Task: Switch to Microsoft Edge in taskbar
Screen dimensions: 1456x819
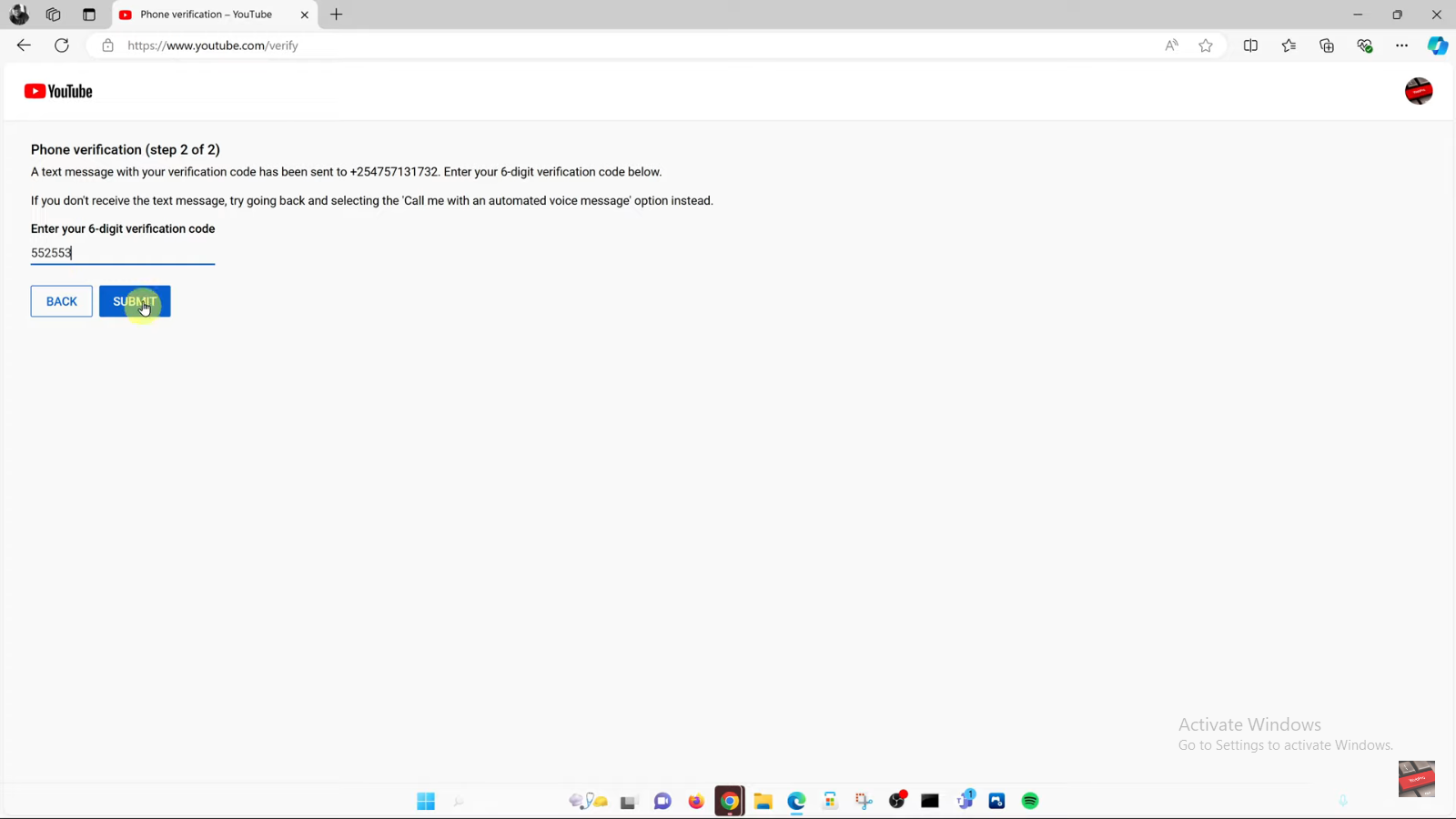Action: click(797, 801)
